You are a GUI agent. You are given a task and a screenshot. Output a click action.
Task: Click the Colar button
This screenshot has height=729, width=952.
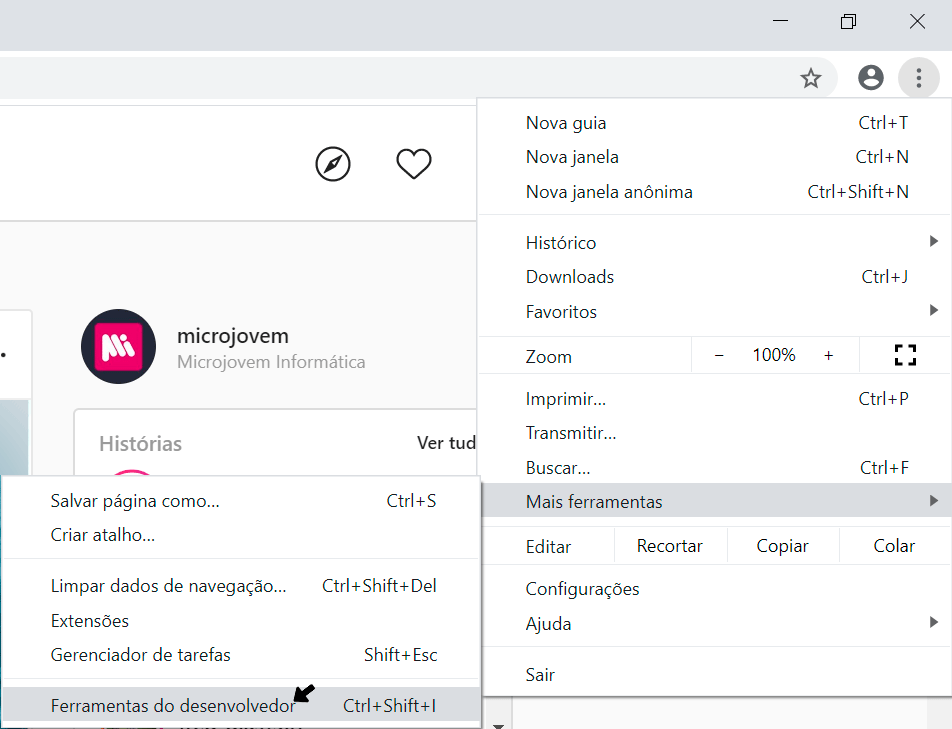pyautogui.click(x=894, y=546)
